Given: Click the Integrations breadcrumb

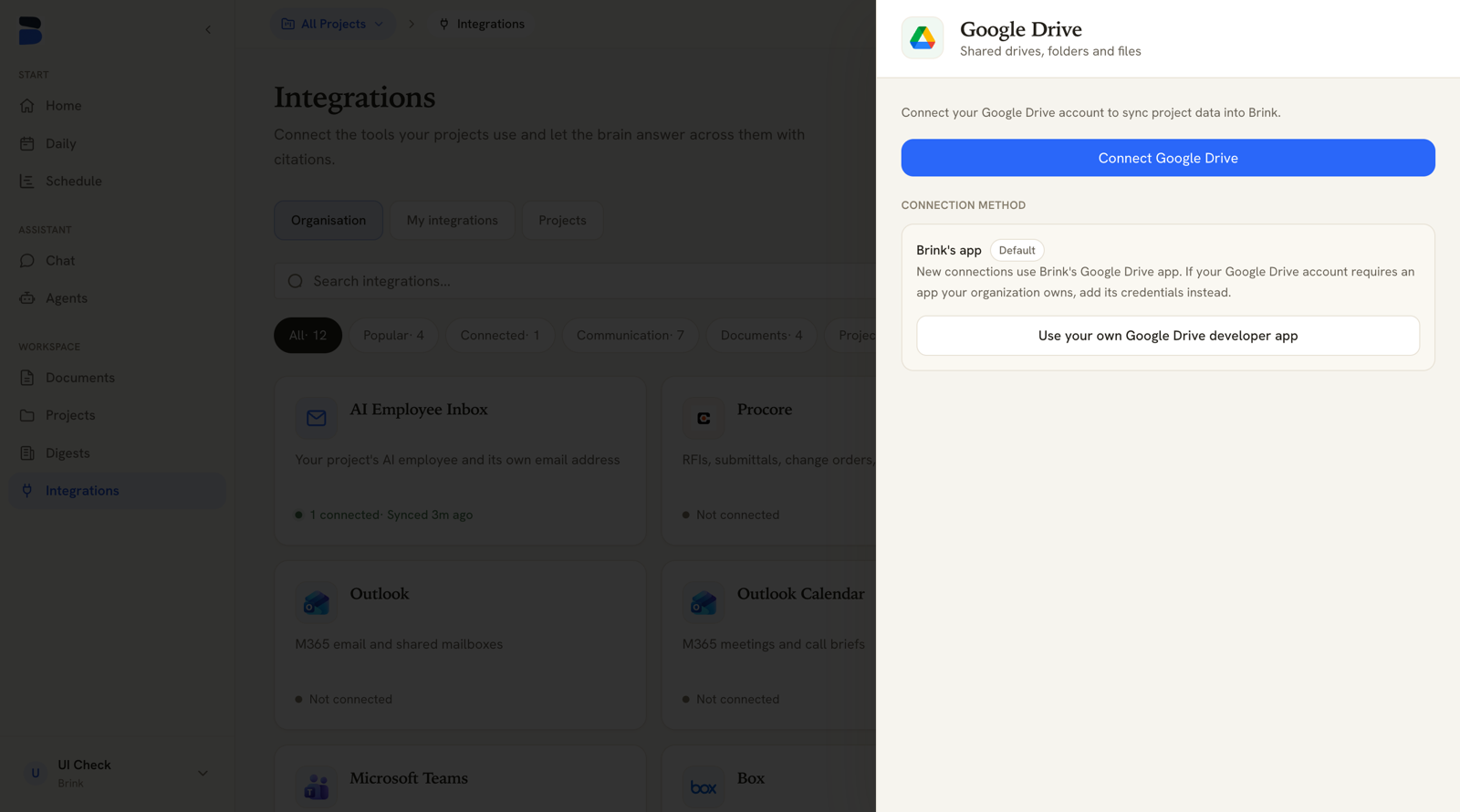Looking at the screenshot, I should 490,24.
